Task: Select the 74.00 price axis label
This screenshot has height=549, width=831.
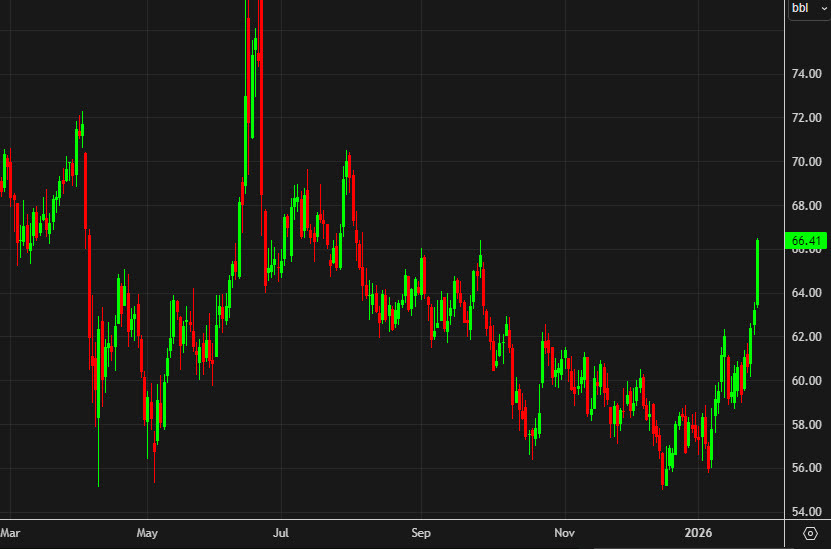Action: pos(806,74)
